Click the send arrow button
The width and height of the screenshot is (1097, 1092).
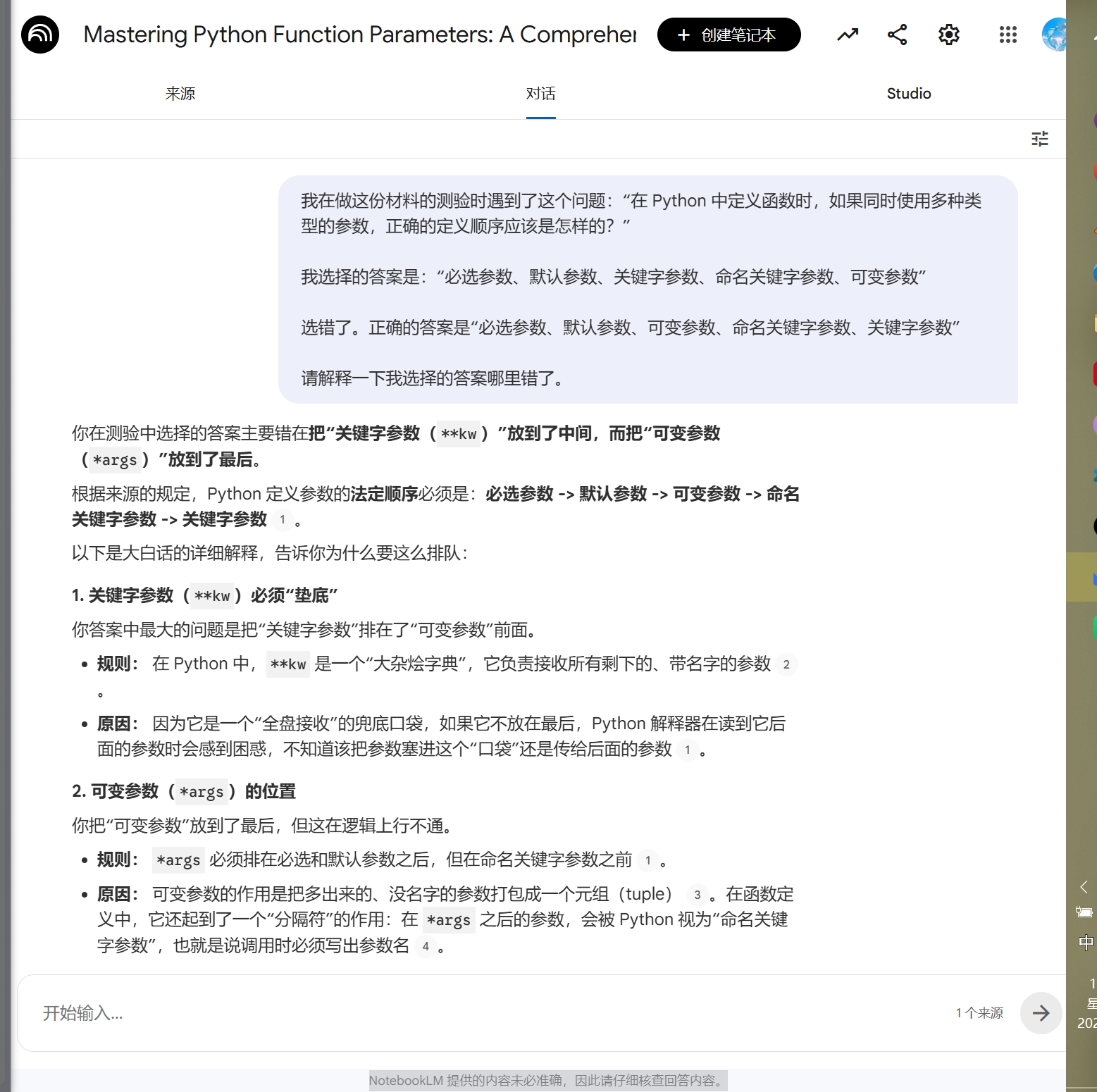(1041, 1013)
